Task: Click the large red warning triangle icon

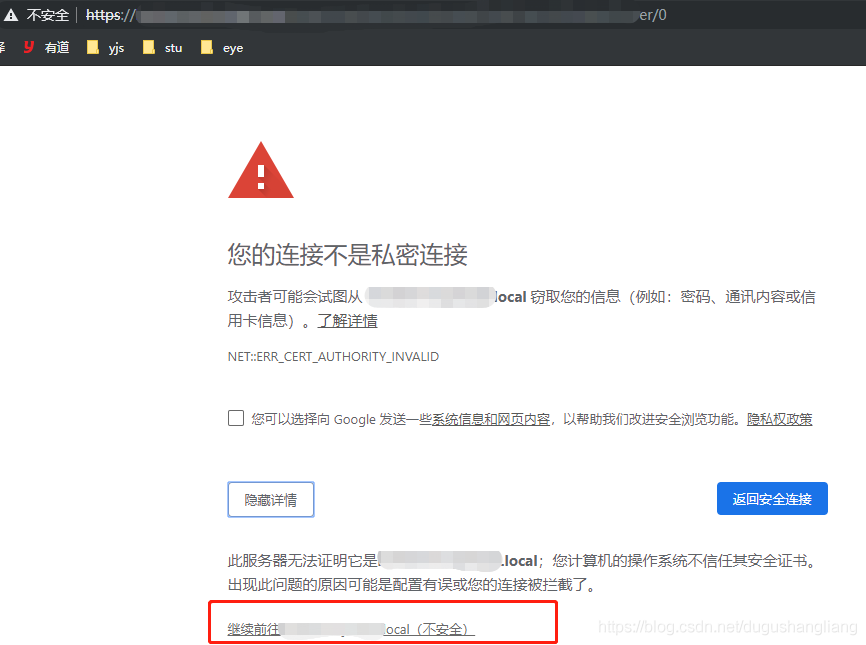Action: pos(260,171)
